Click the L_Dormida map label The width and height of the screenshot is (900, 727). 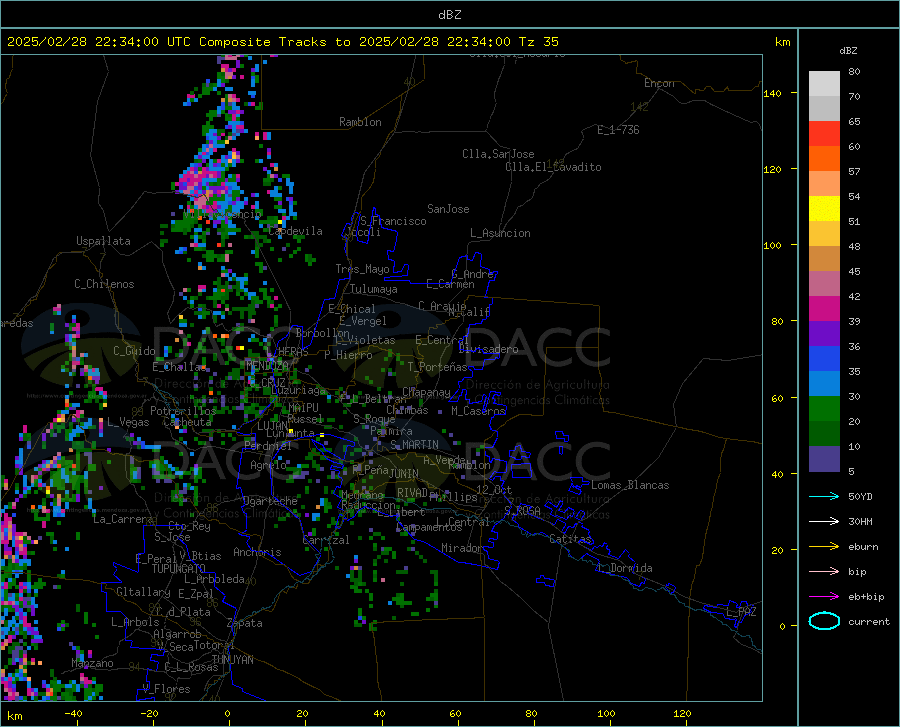click(624, 568)
